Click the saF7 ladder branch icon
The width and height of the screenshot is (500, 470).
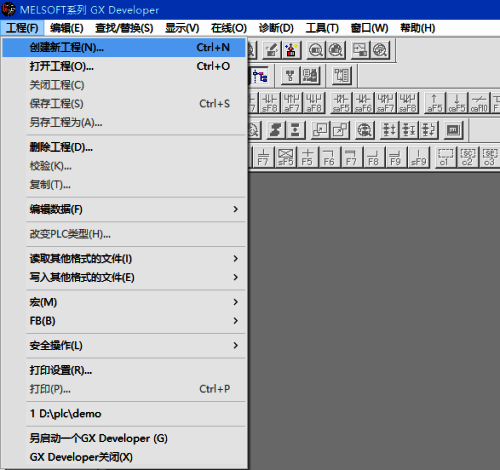(x=385, y=103)
